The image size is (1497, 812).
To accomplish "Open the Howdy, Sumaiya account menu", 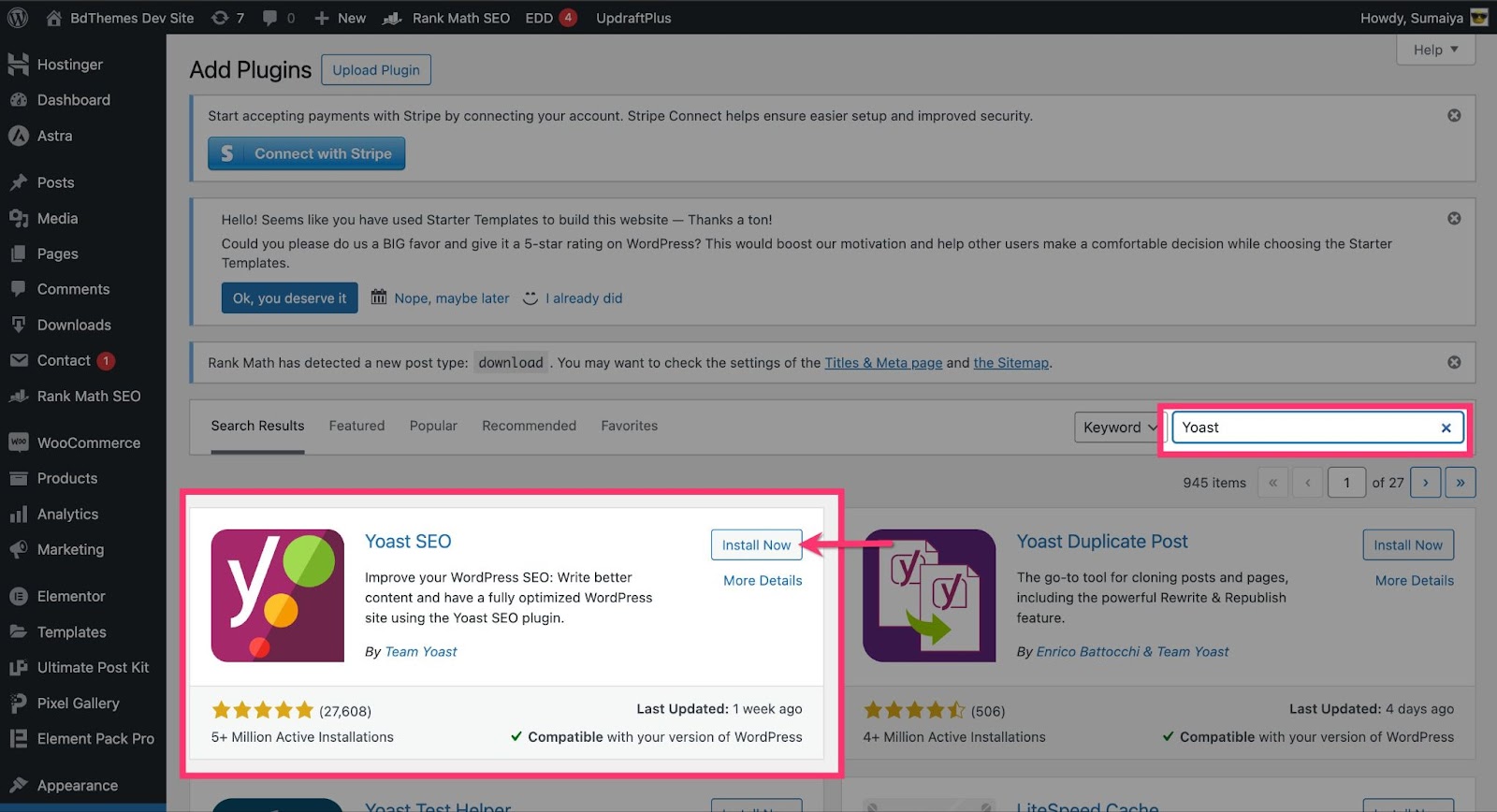I will pyautogui.click(x=1423, y=18).
